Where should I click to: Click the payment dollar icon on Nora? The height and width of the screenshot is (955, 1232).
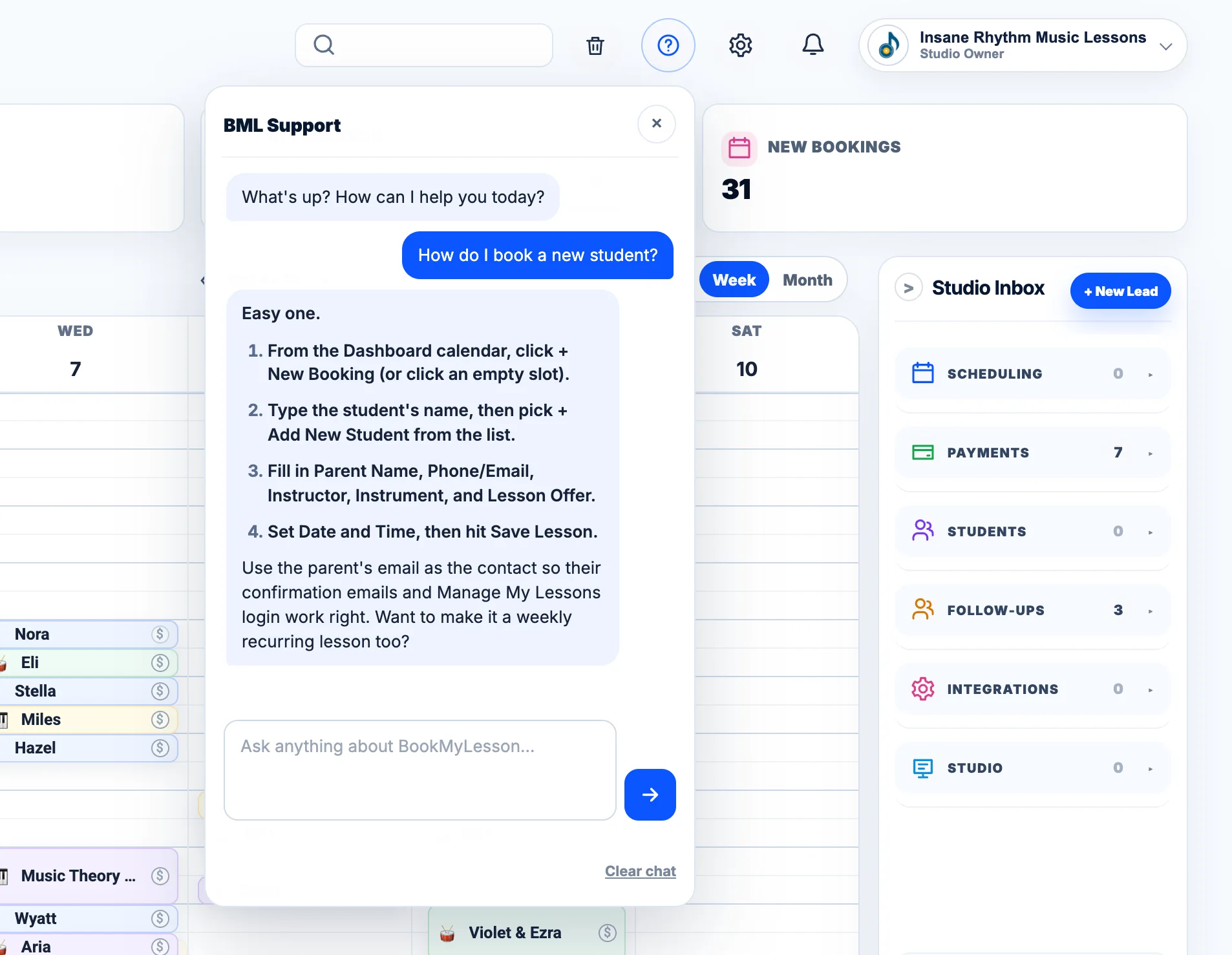pyautogui.click(x=160, y=635)
